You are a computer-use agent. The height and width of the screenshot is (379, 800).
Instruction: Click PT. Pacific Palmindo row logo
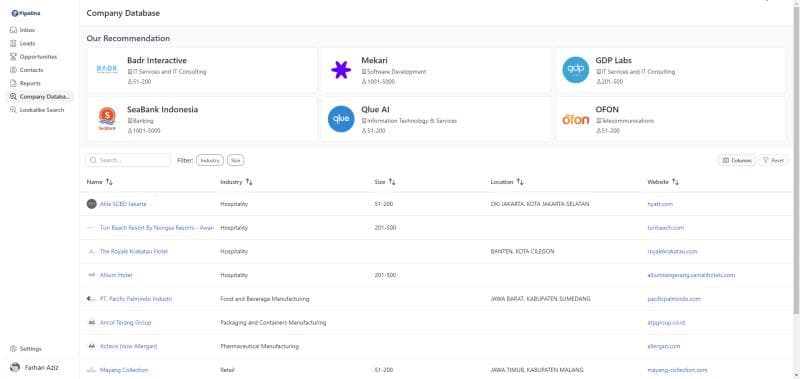(x=91, y=299)
